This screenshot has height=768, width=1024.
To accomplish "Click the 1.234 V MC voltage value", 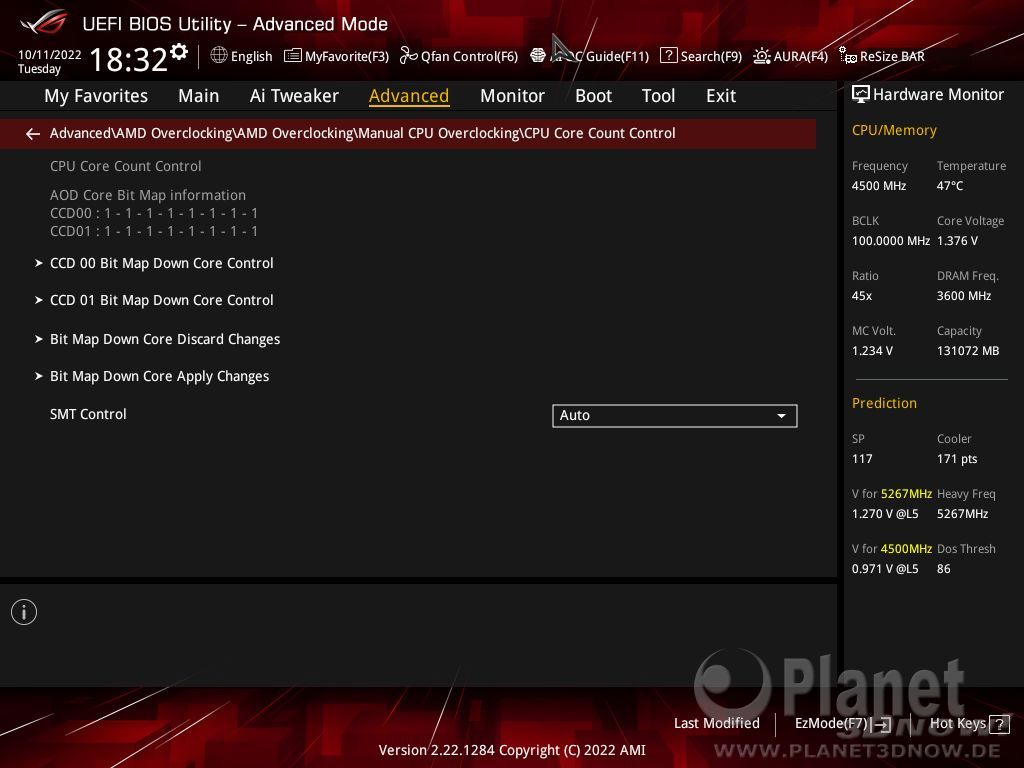I will coord(872,351).
